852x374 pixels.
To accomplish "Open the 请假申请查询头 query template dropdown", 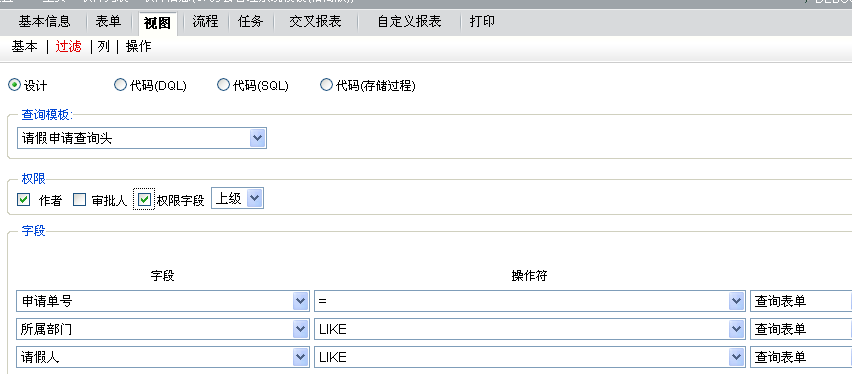I will click(x=142, y=138).
